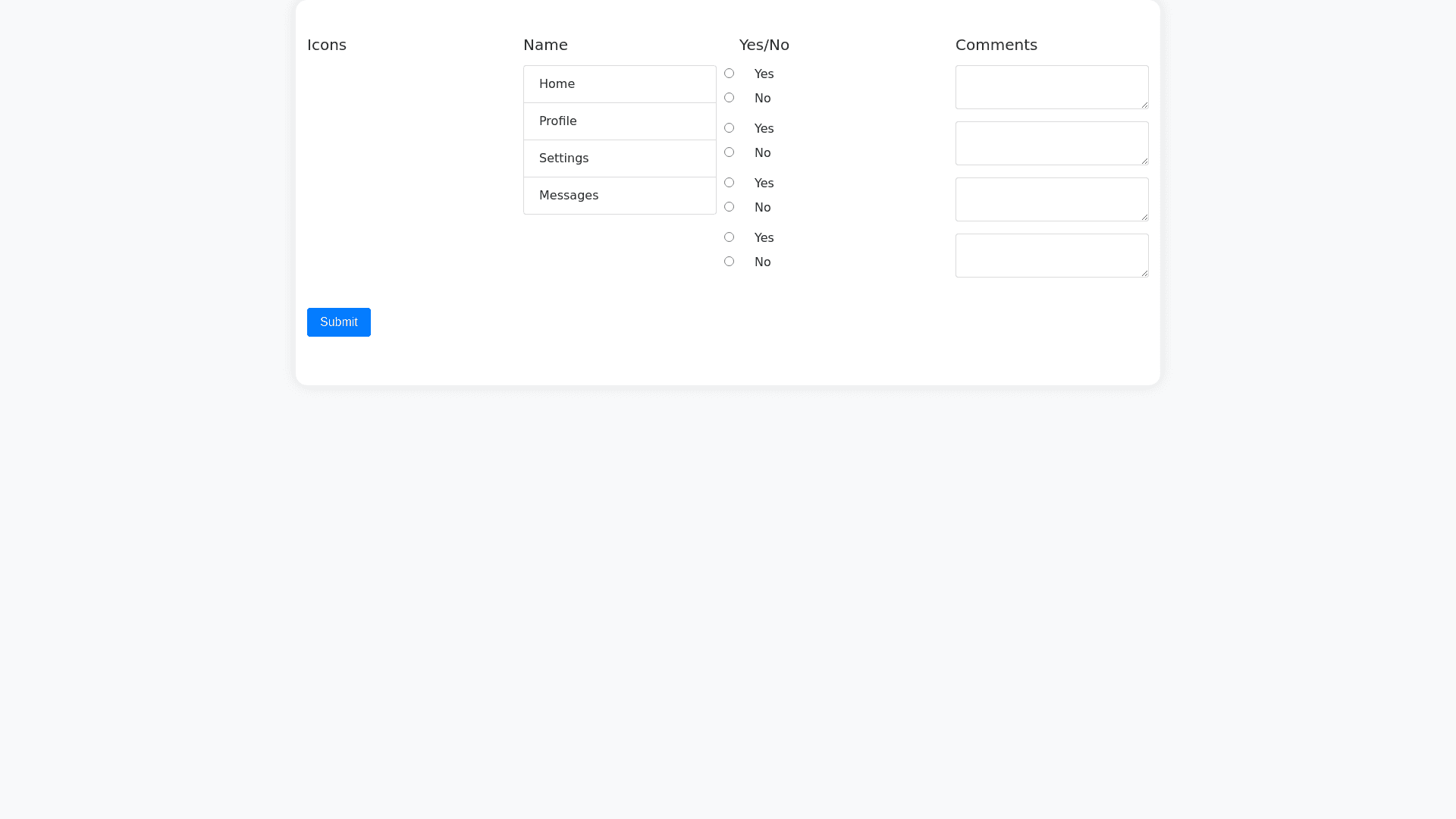Select the fourth Yes radio button
The width and height of the screenshot is (1456, 819).
coord(729,237)
